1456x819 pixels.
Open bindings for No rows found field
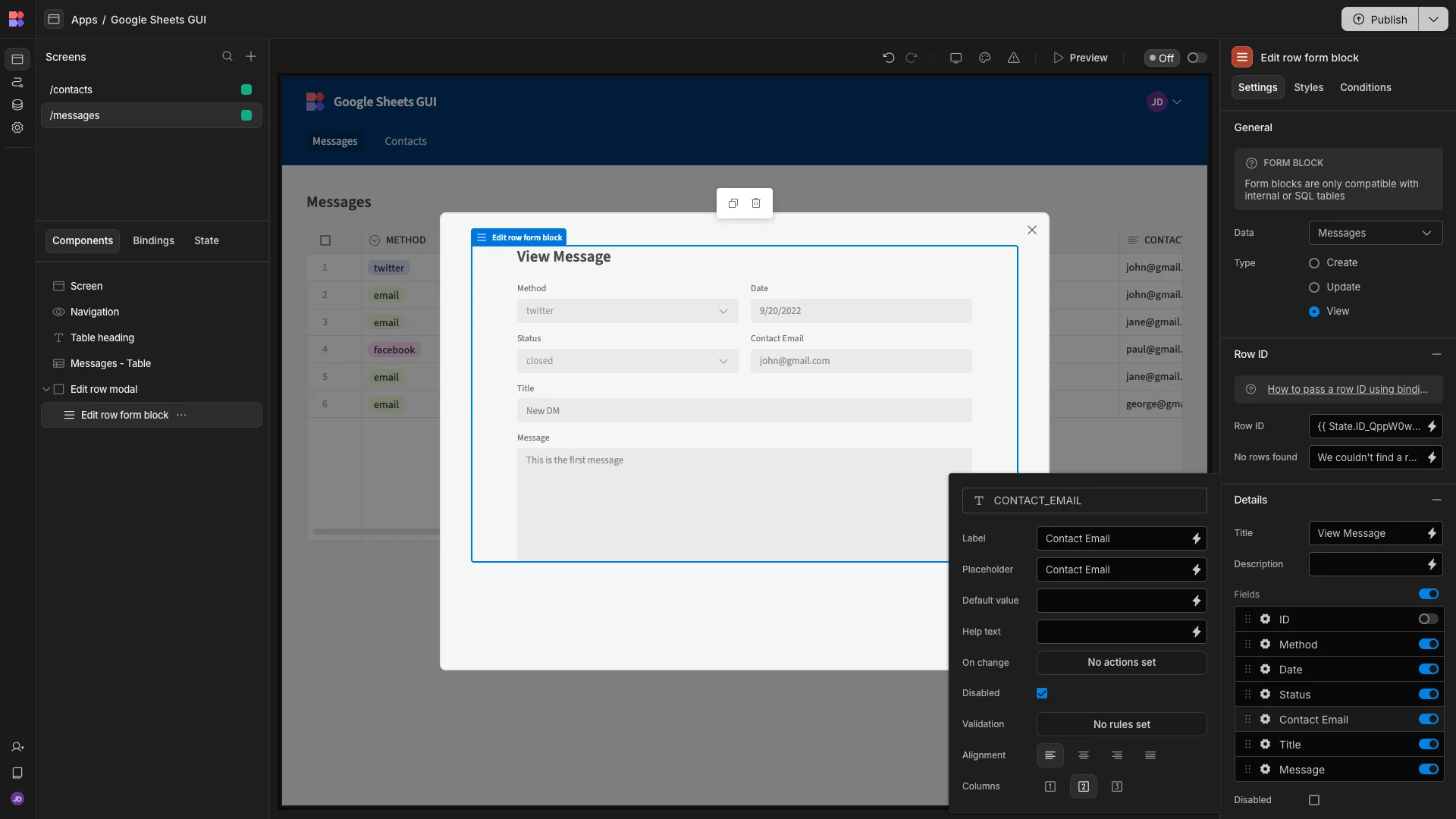tap(1432, 457)
